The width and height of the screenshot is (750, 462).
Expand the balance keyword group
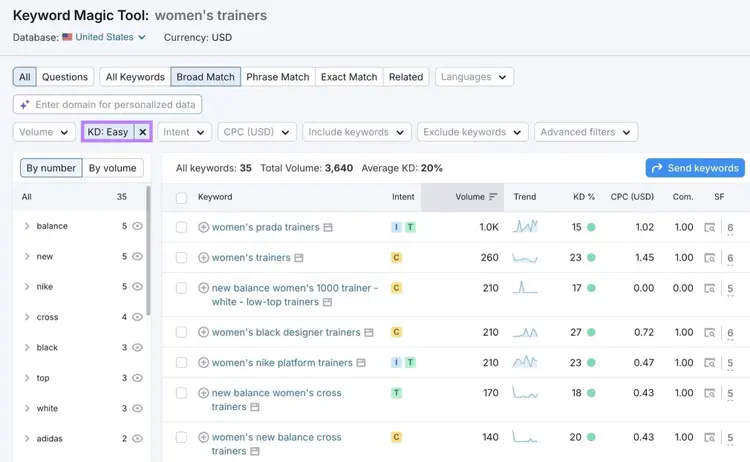27,226
